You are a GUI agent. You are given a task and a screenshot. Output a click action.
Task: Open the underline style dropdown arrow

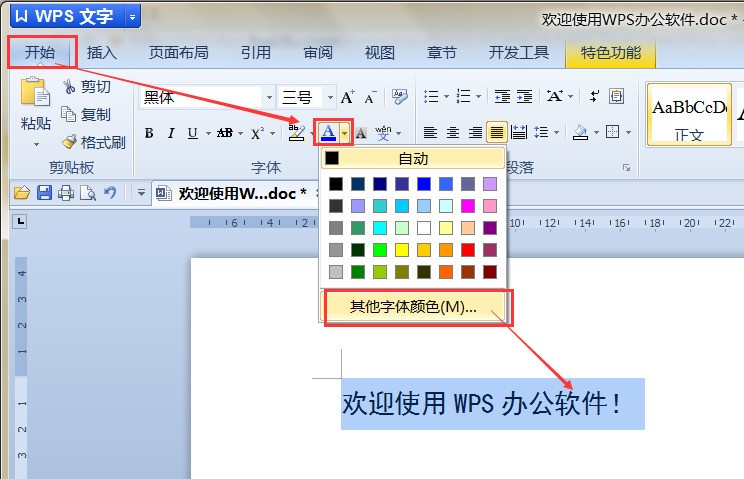point(208,134)
